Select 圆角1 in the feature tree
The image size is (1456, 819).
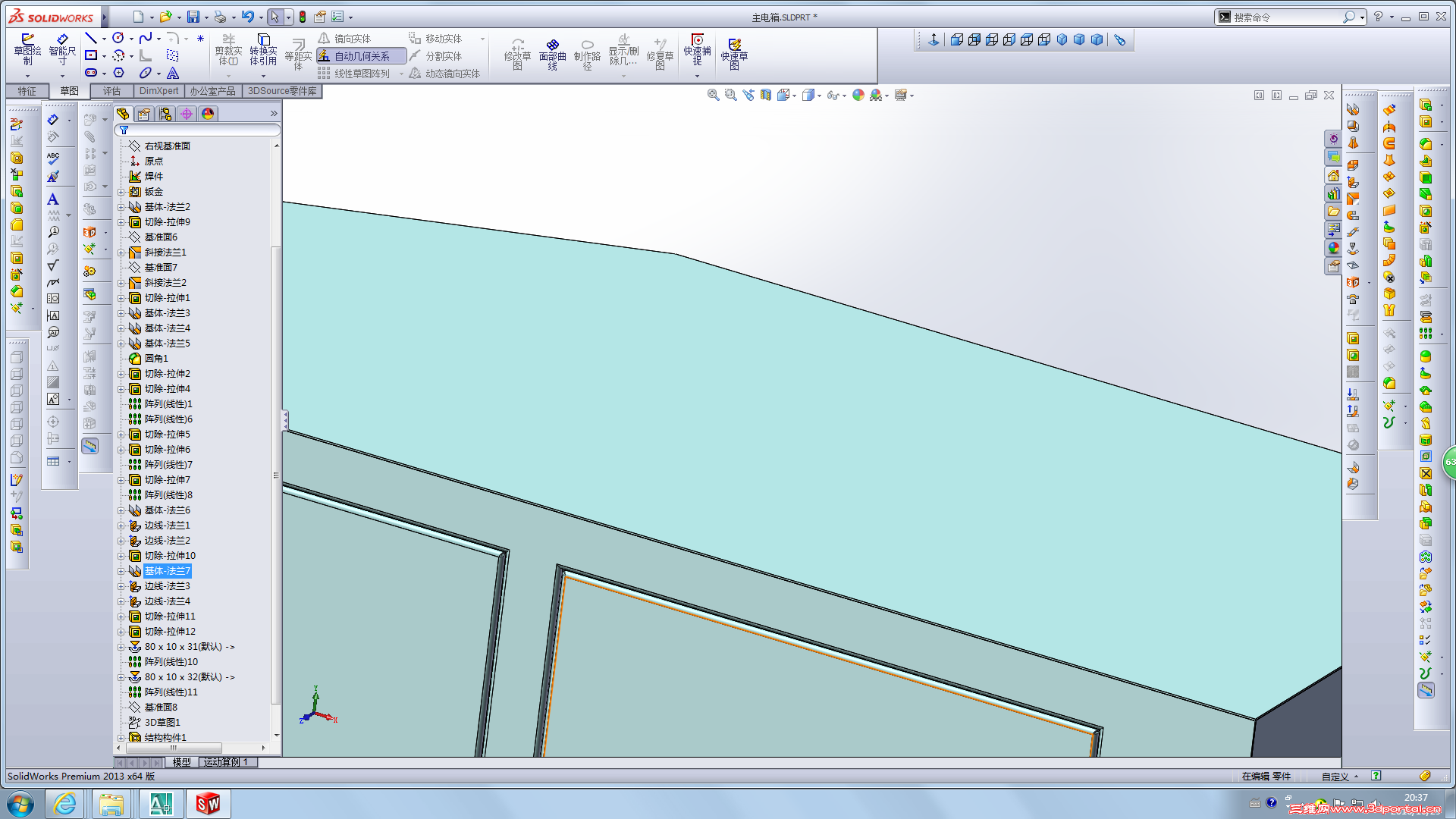[156, 359]
